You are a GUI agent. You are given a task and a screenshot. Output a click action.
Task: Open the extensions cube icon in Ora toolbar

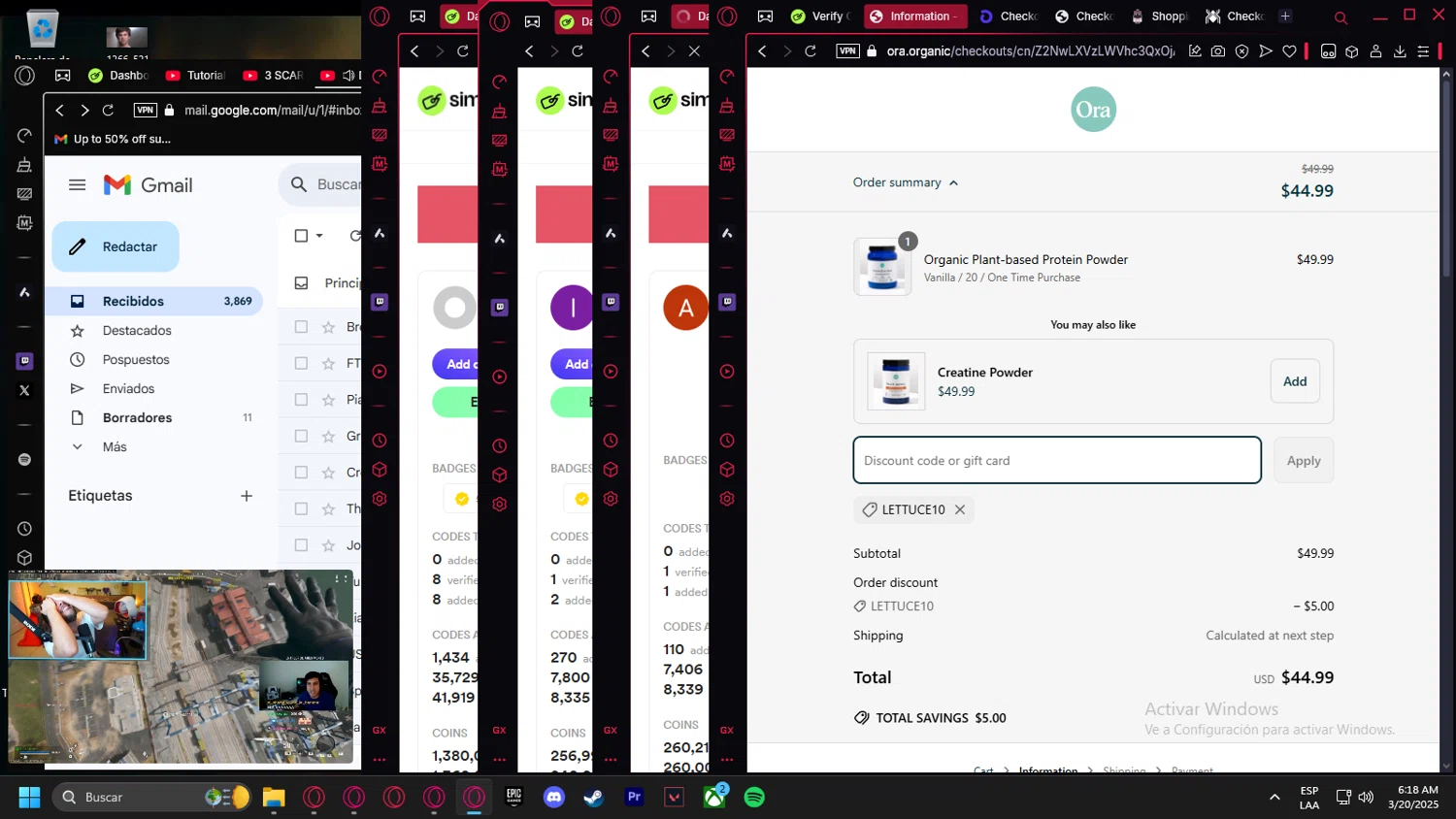click(x=1351, y=51)
